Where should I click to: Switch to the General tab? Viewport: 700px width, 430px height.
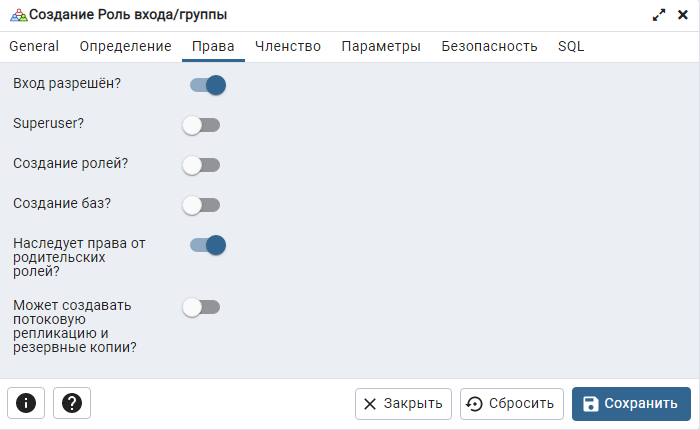pos(34,46)
